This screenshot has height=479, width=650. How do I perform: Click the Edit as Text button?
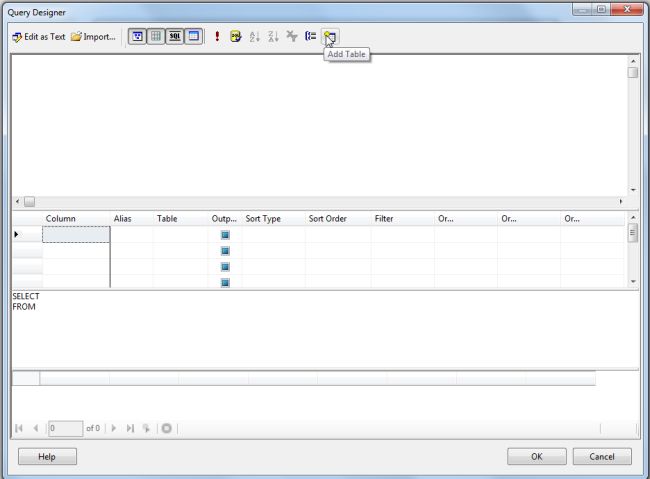coord(39,36)
